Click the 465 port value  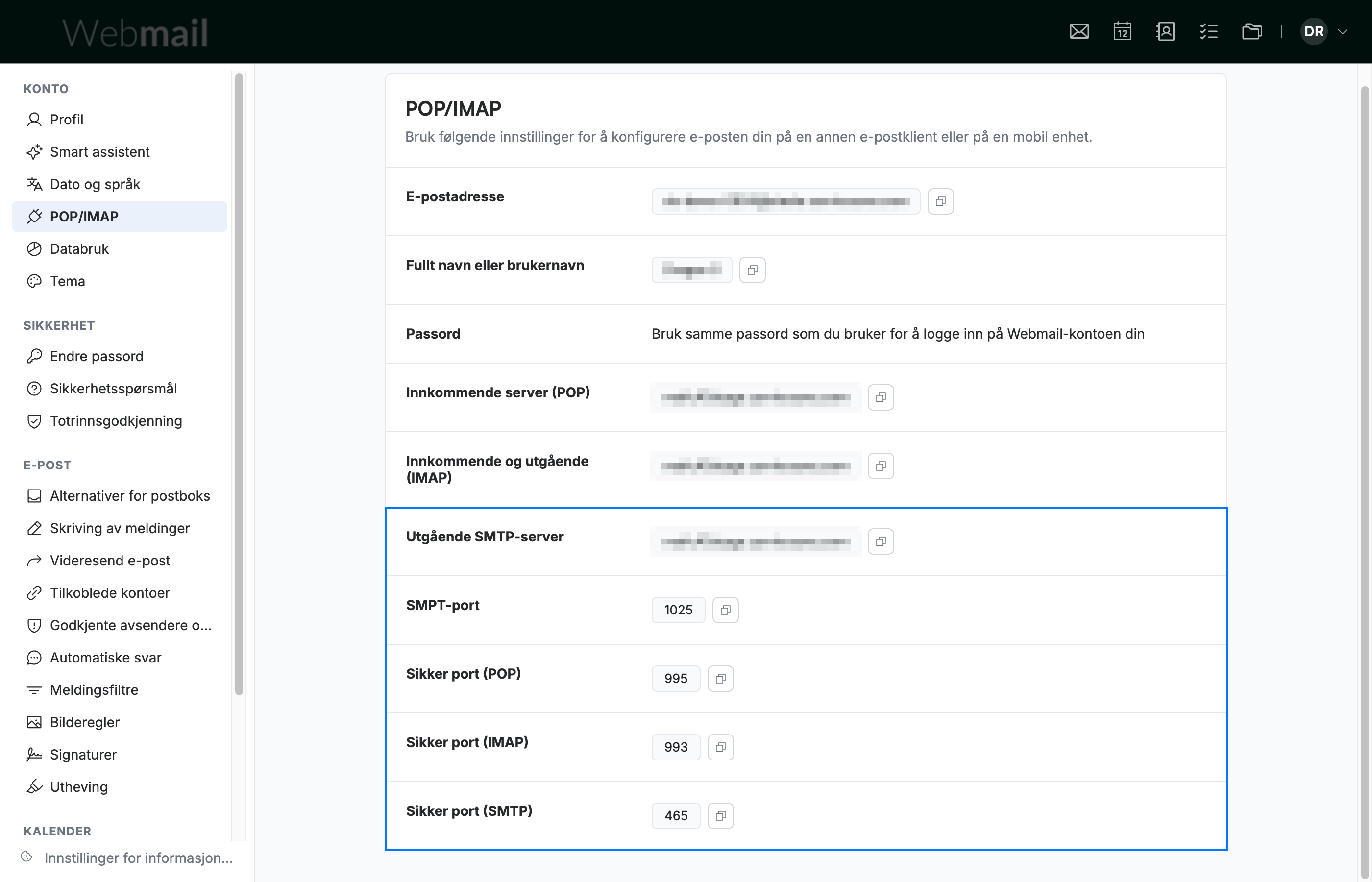pyautogui.click(x=676, y=815)
